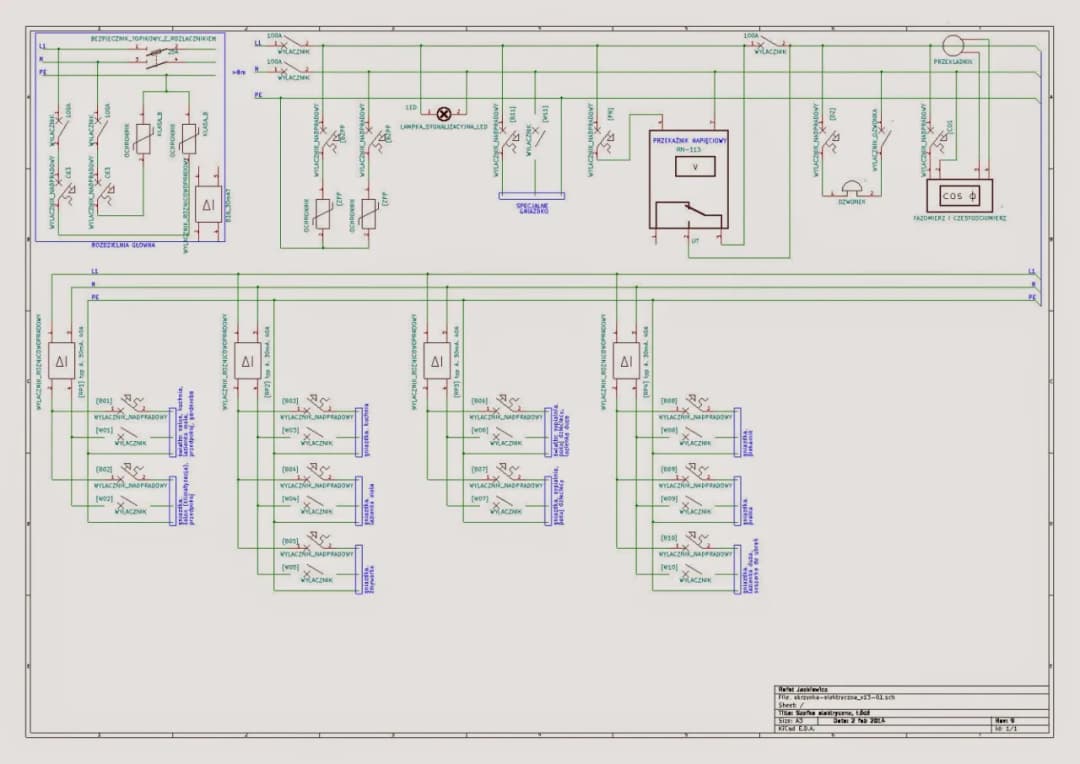Click the ΔI block inside Rozdzielnia Glowna
1080x764 pixels.
[x=207, y=204]
